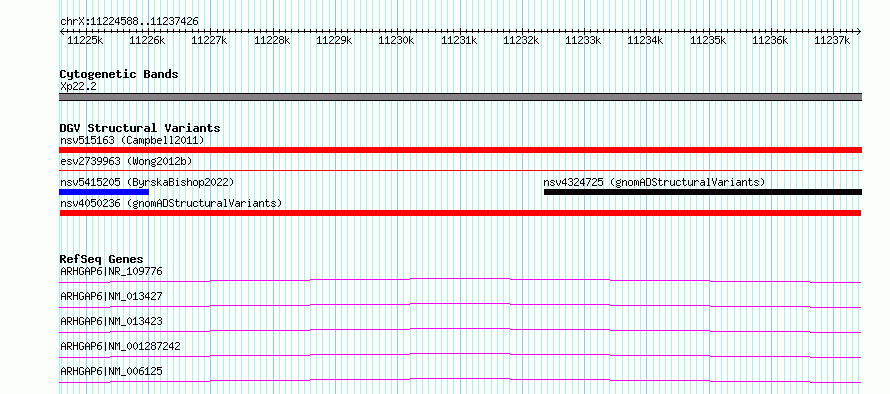The image size is (890, 394).
Task: Click the 11227k ruler tick label
Action: point(209,40)
